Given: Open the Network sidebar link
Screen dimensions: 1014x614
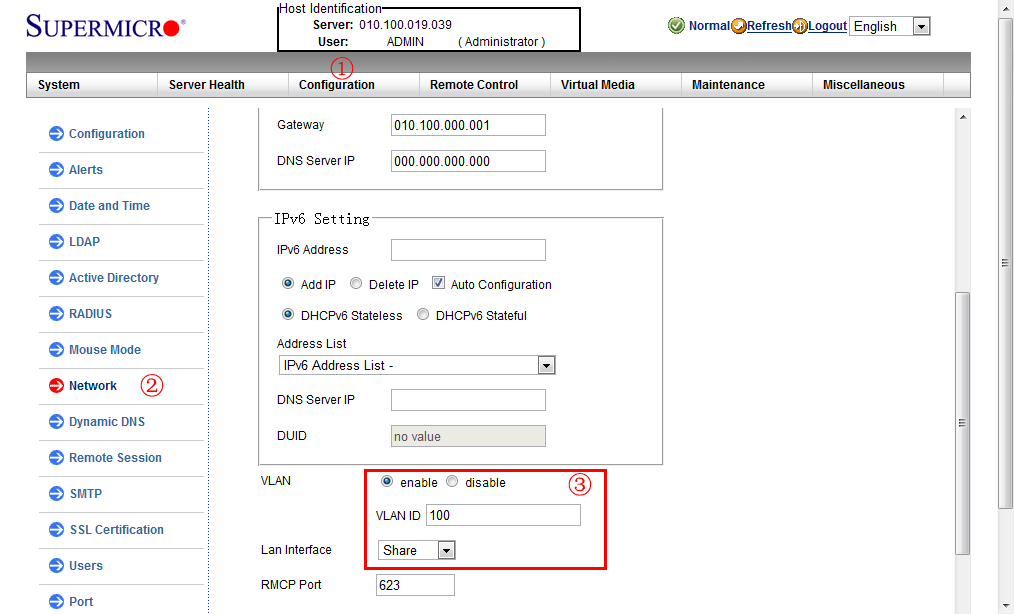Looking at the screenshot, I should click(93, 386).
